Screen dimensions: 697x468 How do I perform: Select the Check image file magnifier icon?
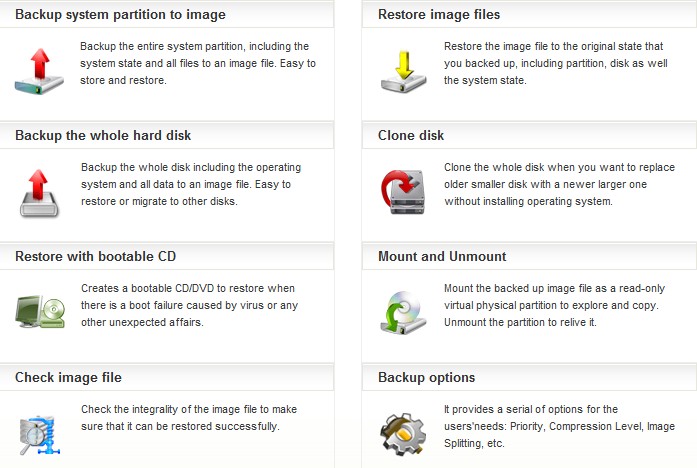click(40, 435)
